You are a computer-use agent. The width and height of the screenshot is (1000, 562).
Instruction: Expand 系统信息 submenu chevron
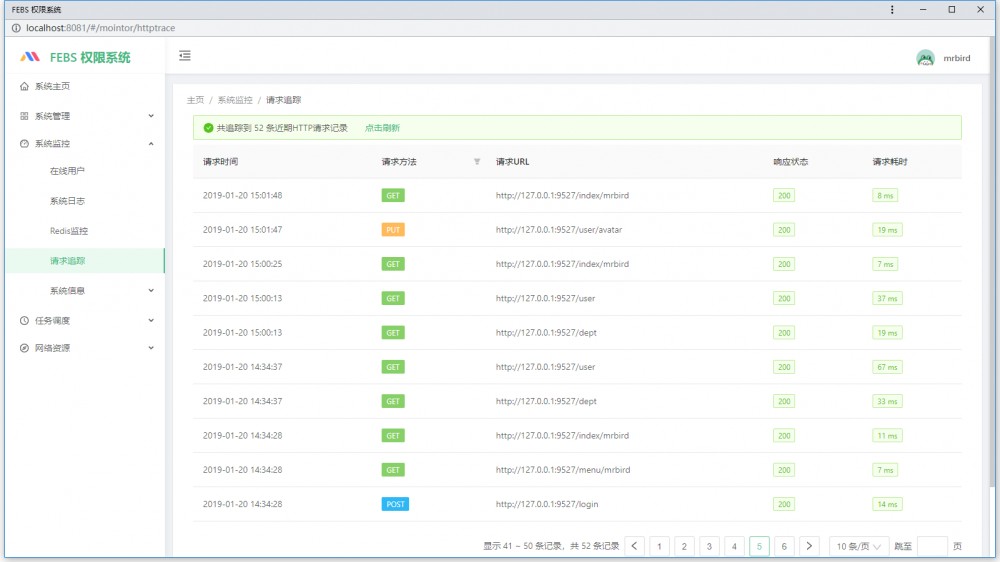pyautogui.click(x=151, y=290)
